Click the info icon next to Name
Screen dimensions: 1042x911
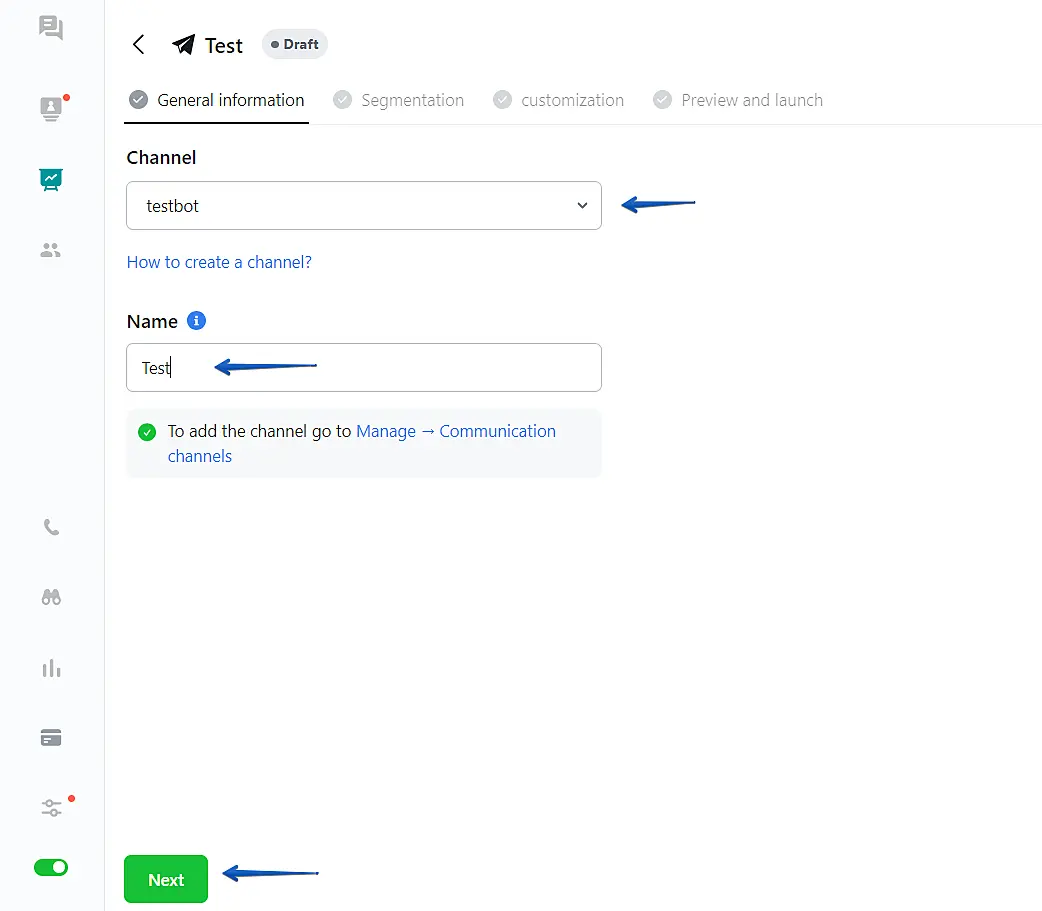(196, 321)
